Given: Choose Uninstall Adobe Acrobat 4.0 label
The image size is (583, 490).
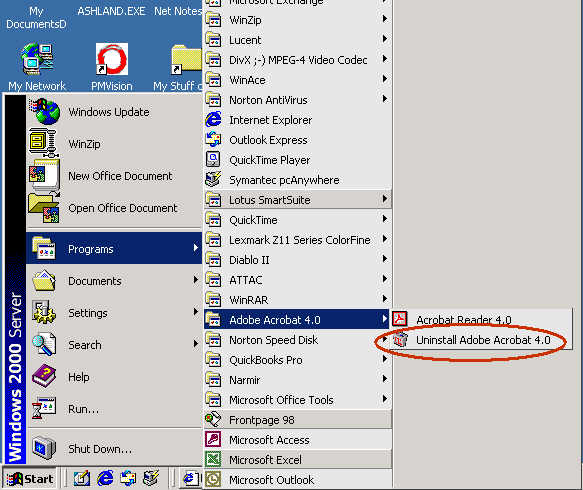Looking at the screenshot, I should click(483, 340).
